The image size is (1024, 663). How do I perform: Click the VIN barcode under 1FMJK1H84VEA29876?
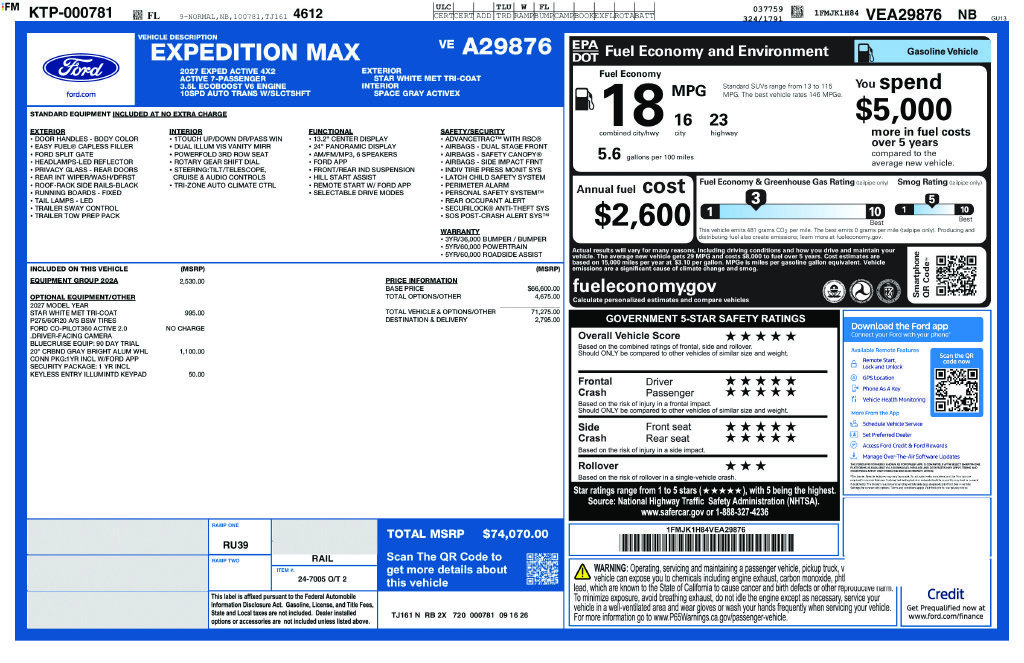coord(706,543)
